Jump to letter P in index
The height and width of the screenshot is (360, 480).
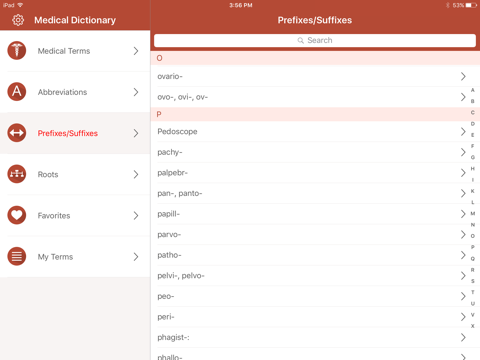[473, 247]
